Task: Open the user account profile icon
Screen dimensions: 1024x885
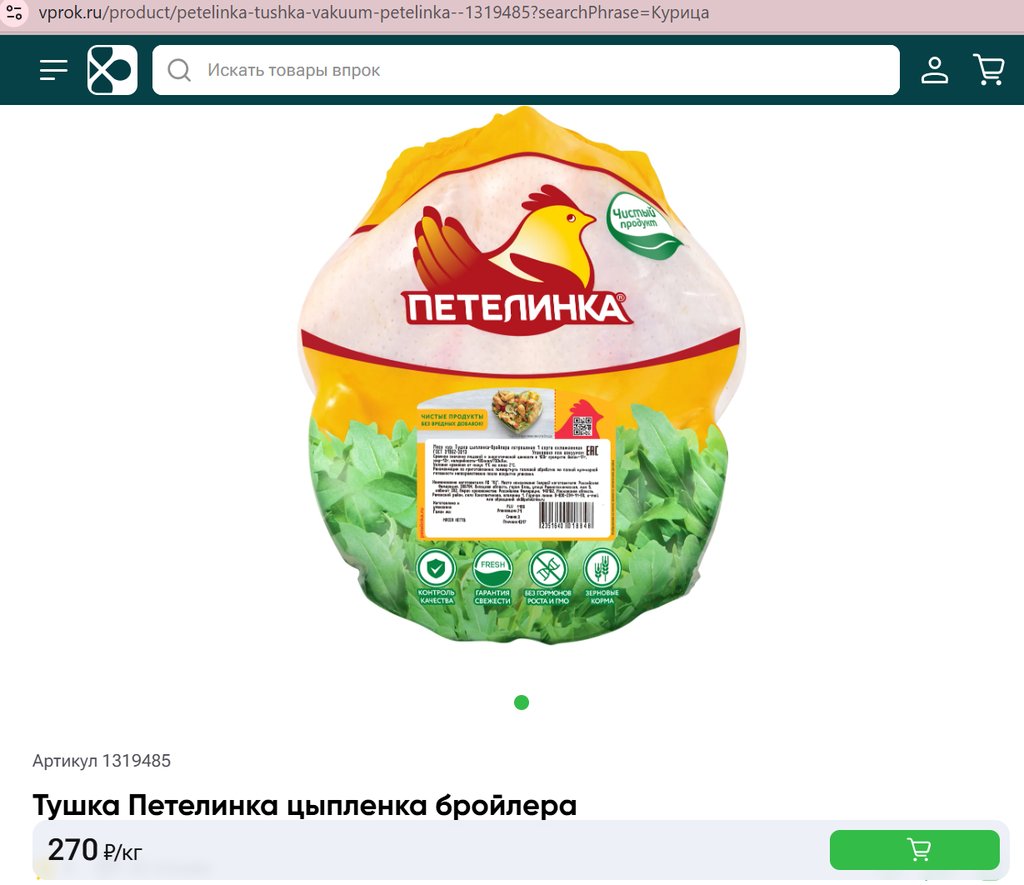Action: [935, 70]
